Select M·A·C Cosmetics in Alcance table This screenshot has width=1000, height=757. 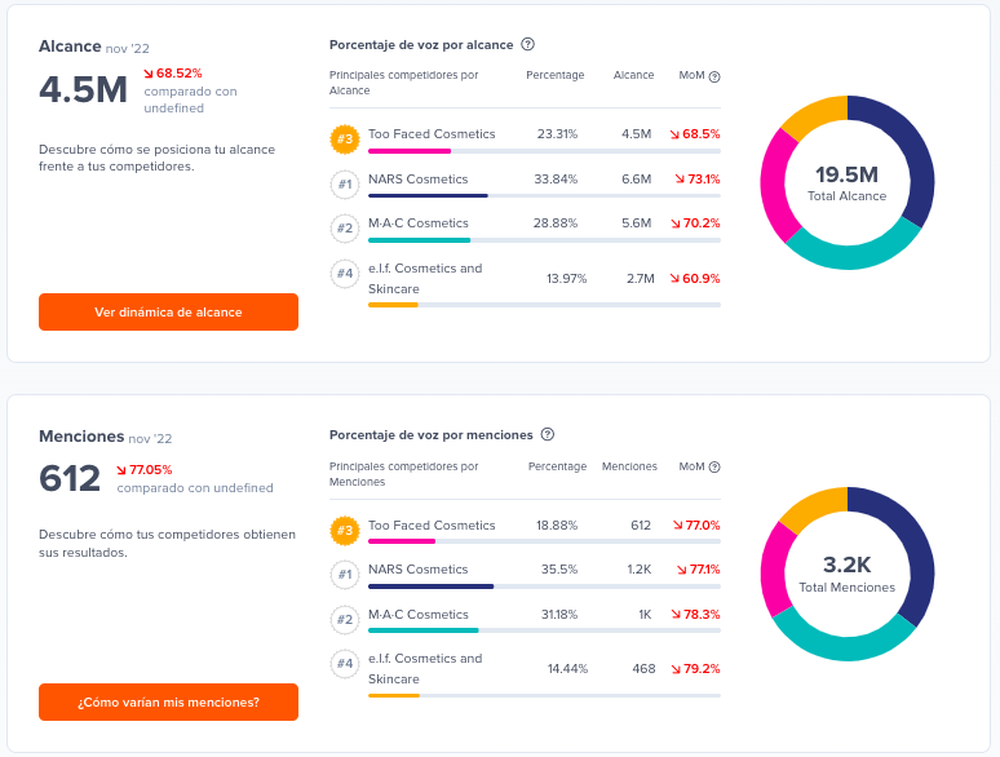click(418, 223)
